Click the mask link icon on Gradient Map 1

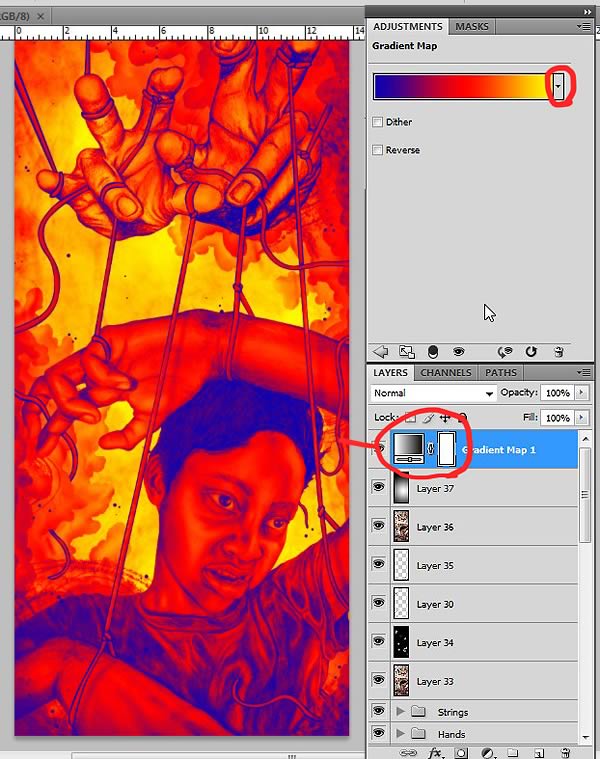tap(431, 449)
